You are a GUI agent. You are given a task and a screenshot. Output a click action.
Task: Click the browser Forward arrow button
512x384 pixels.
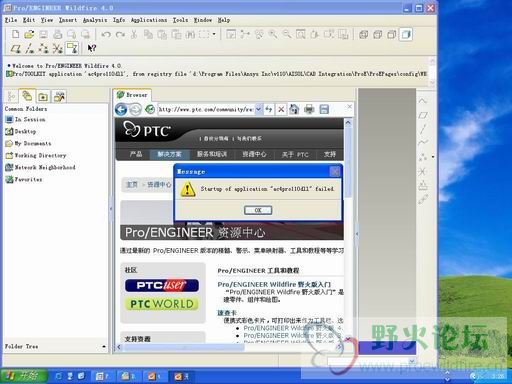coord(135,109)
